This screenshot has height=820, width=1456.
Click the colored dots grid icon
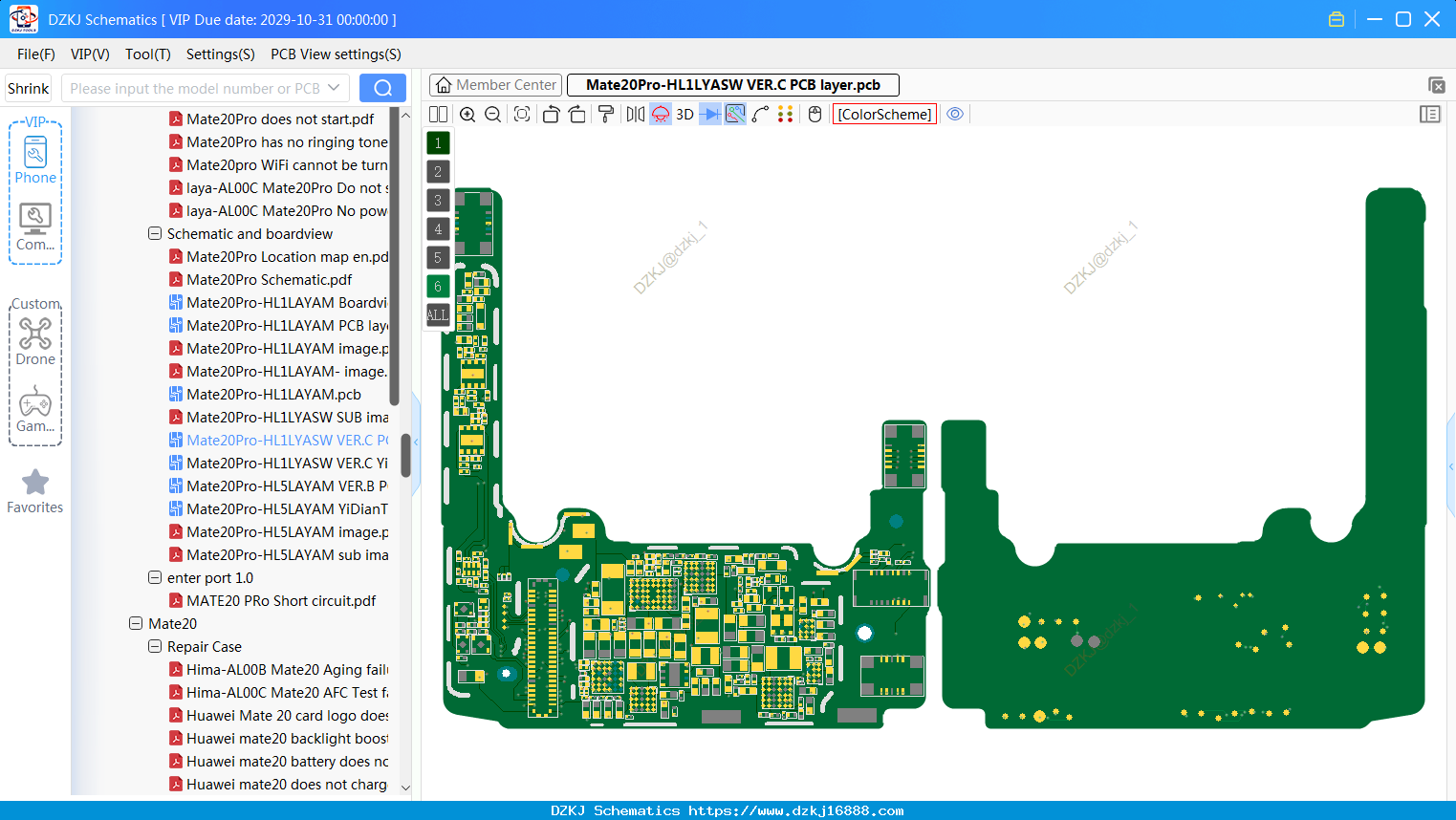785,115
